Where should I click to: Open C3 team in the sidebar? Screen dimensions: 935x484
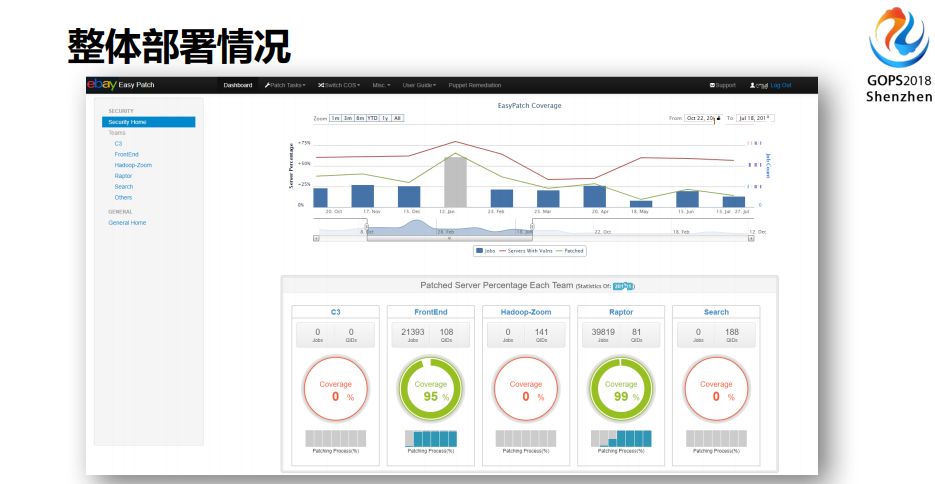point(118,144)
